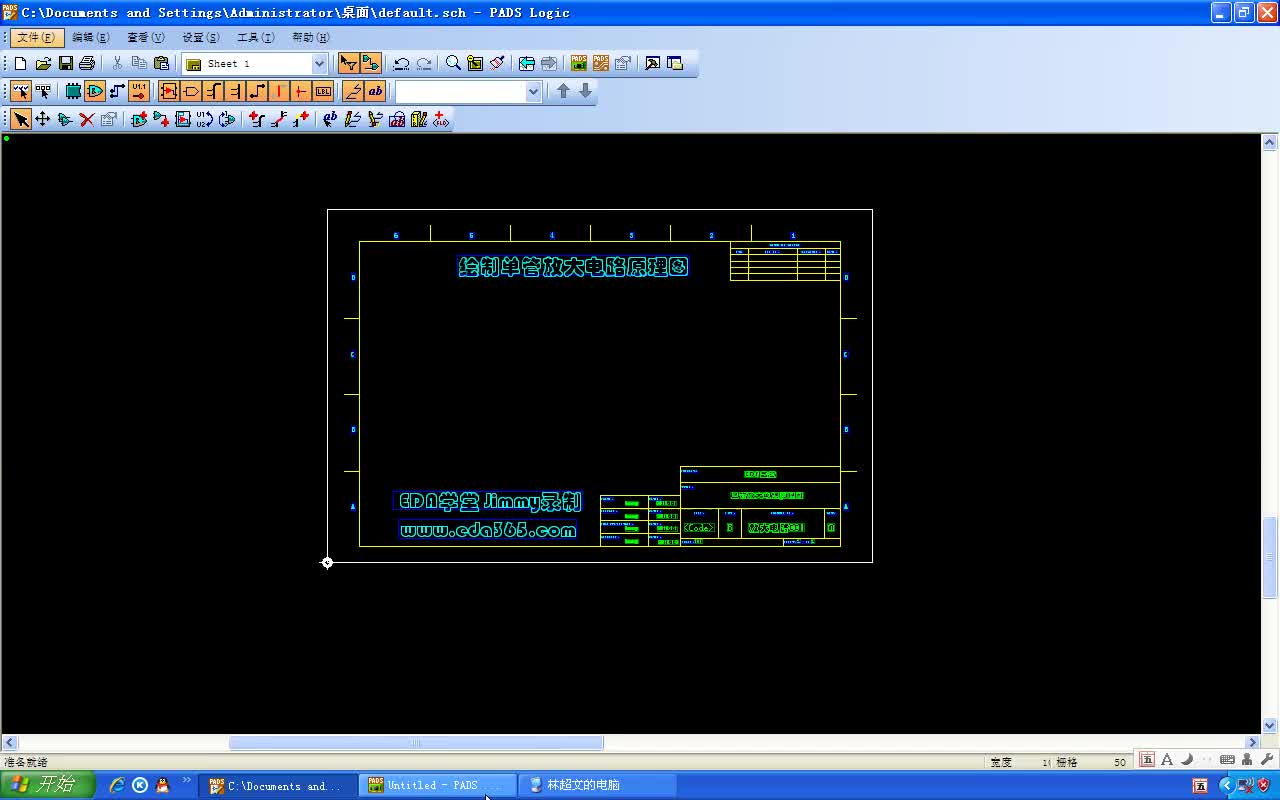Open the Help (帮助) menu
1280x800 pixels.
tap(311, 37)
